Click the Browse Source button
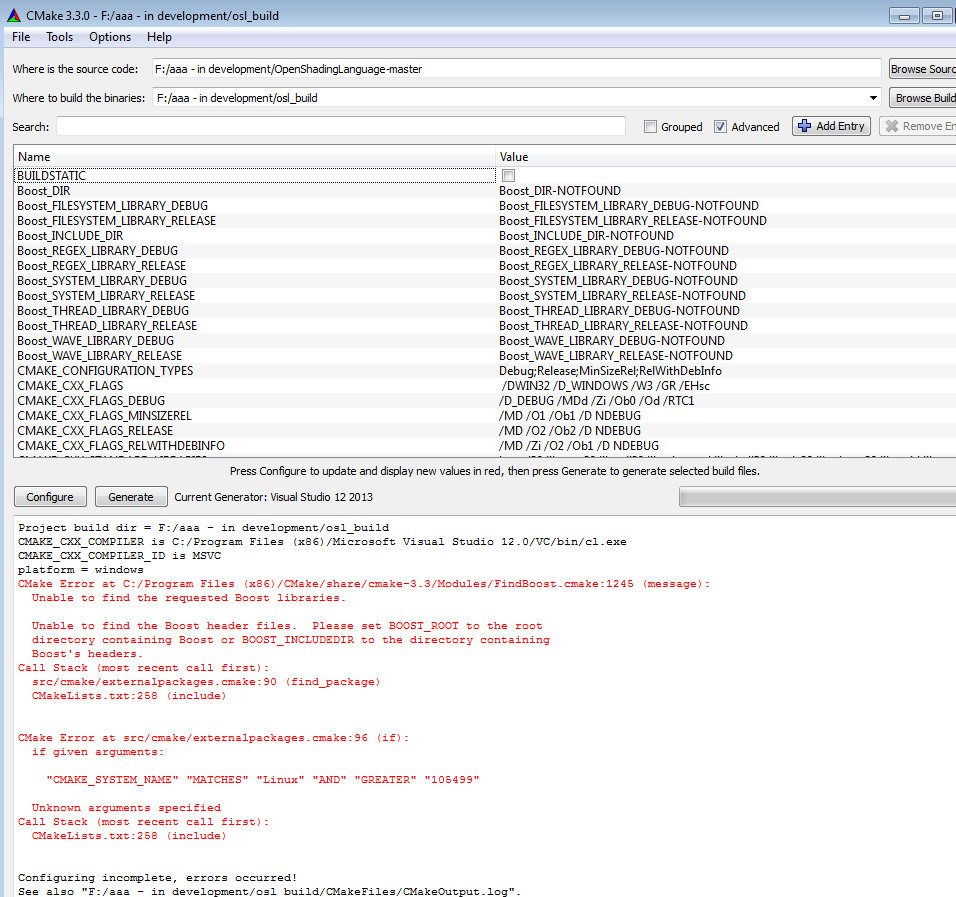 pos(922,69)
